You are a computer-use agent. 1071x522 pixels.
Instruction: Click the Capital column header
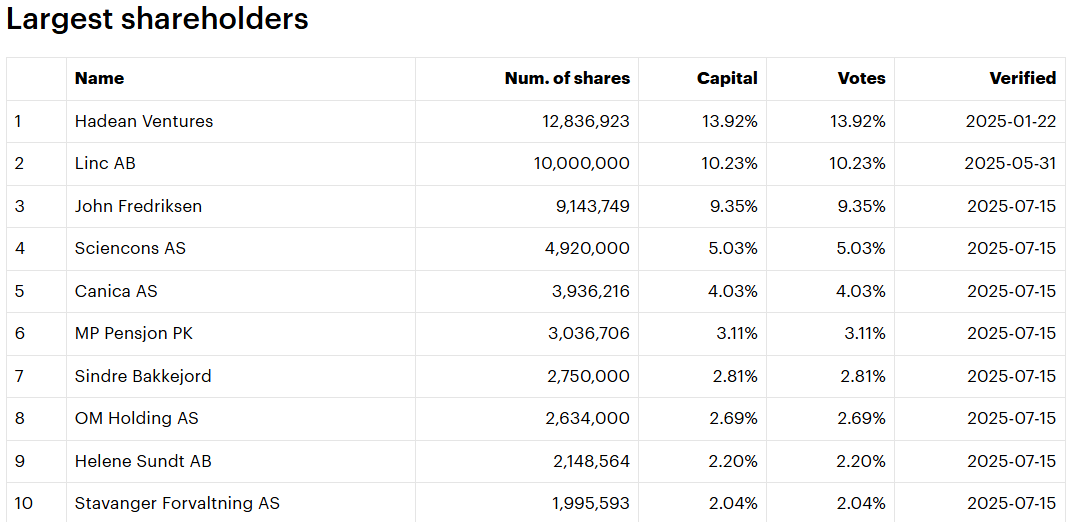coord(727,79)
